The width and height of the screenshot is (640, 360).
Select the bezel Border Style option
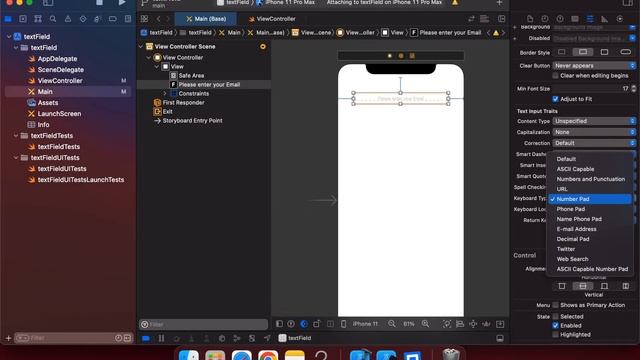click(604, 52)
